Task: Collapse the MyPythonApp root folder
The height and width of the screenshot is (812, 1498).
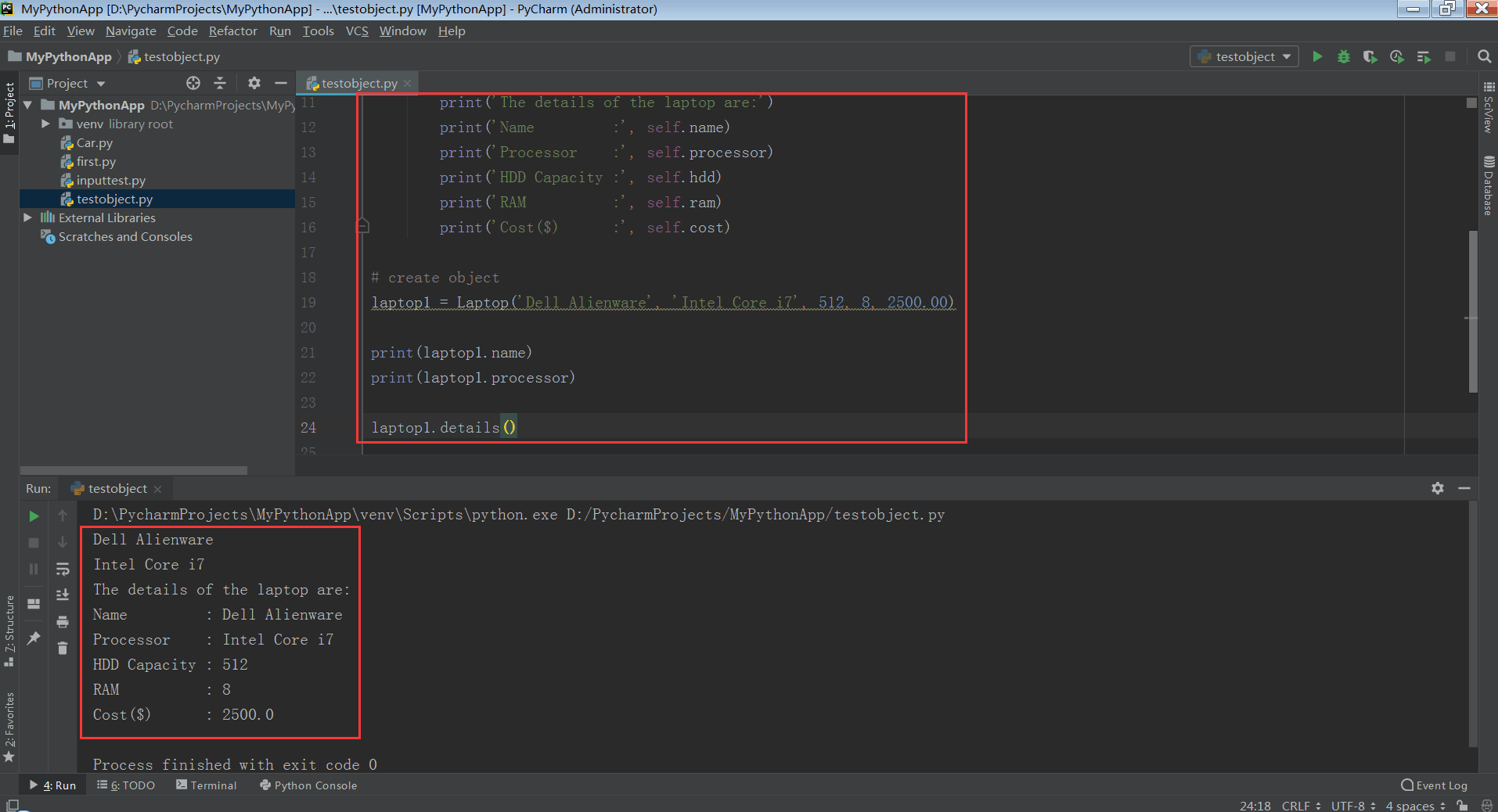Action: coord(28,105)
